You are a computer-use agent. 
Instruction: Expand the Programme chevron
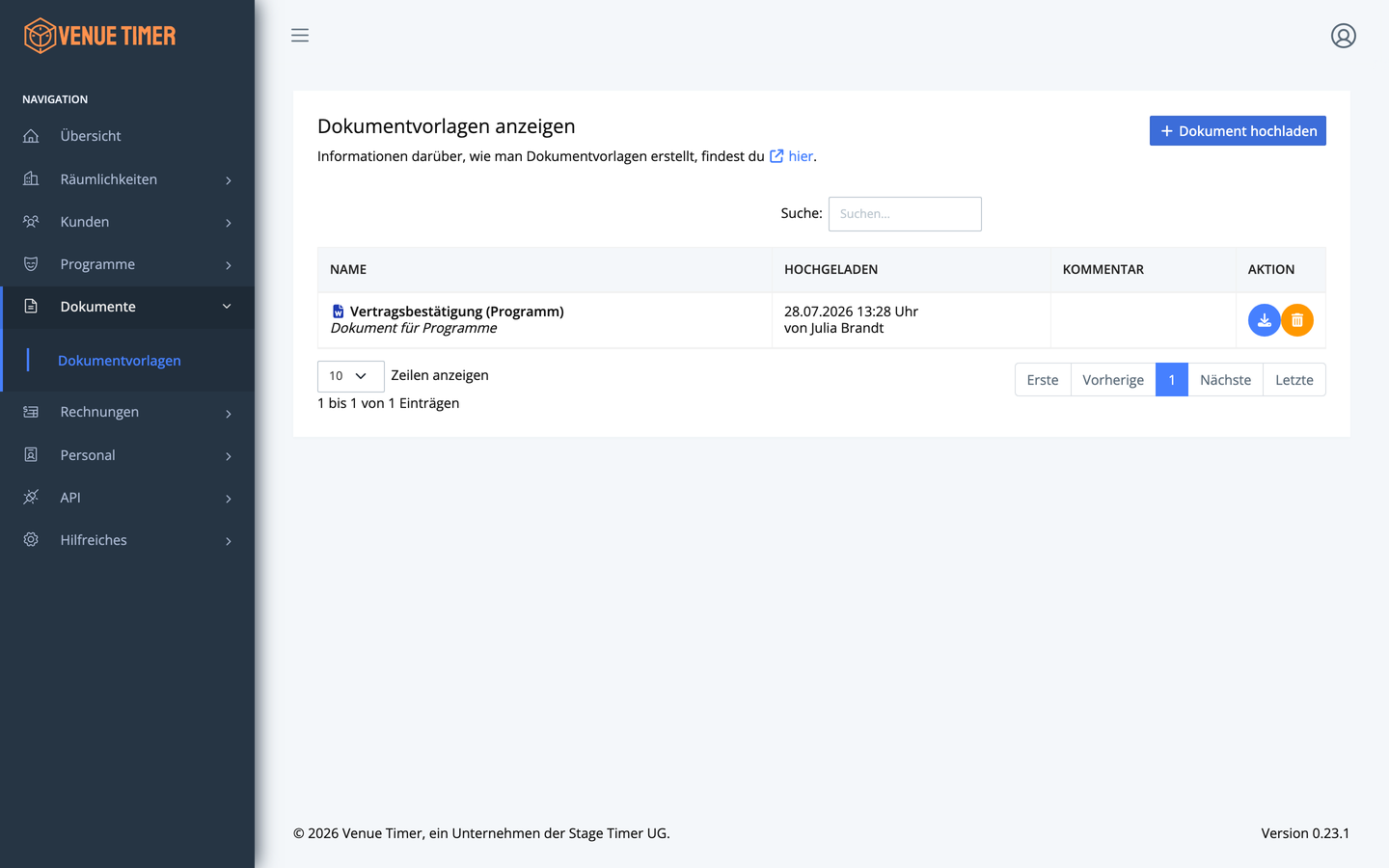[x=229, y=265]
